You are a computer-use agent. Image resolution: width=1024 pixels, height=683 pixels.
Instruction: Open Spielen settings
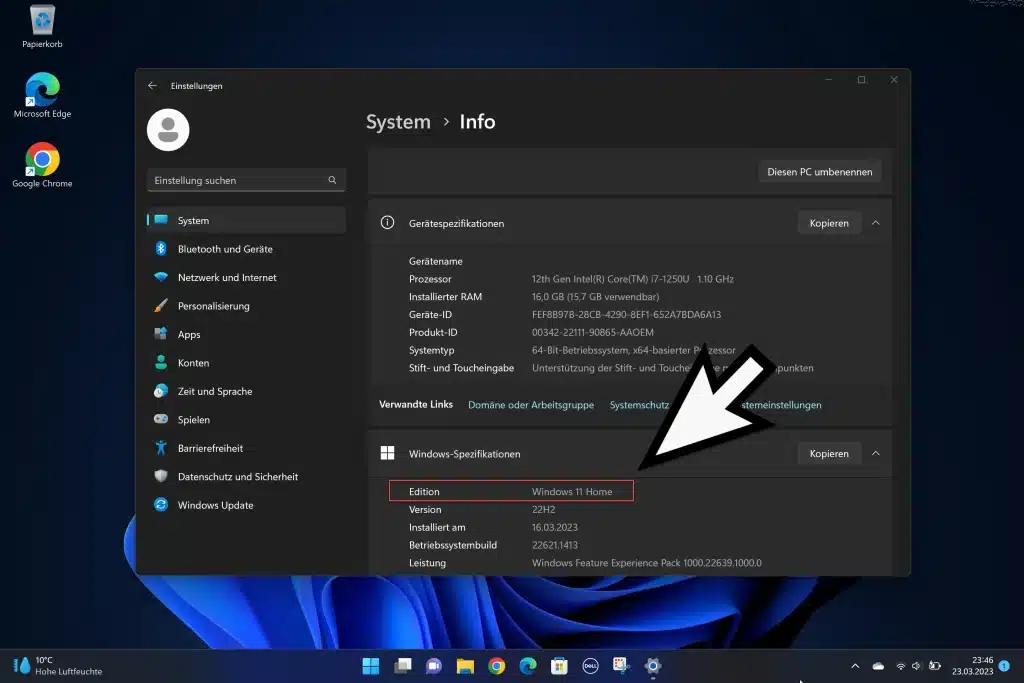[246, 420]
